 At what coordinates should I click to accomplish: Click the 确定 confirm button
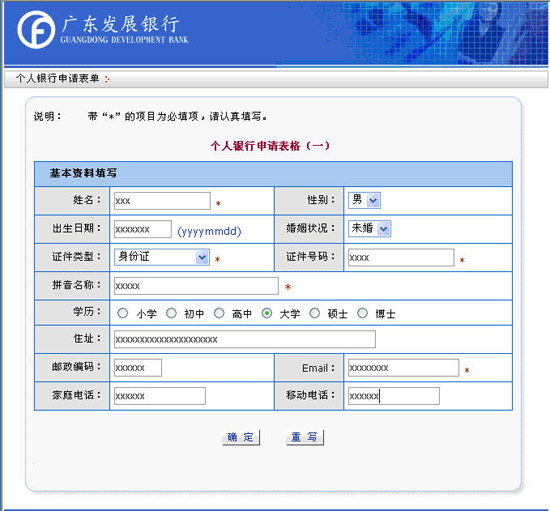241,437
